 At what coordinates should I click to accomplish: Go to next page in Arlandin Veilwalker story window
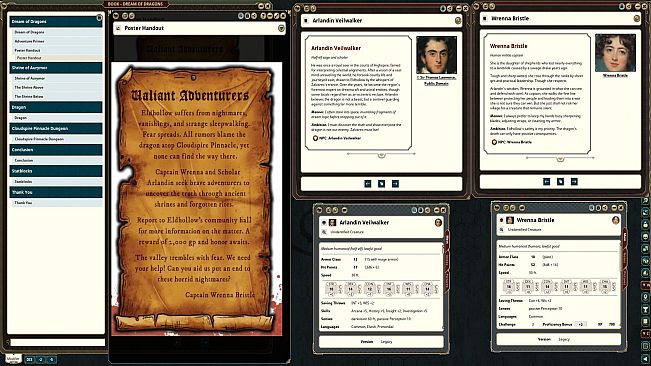[395, 184]
